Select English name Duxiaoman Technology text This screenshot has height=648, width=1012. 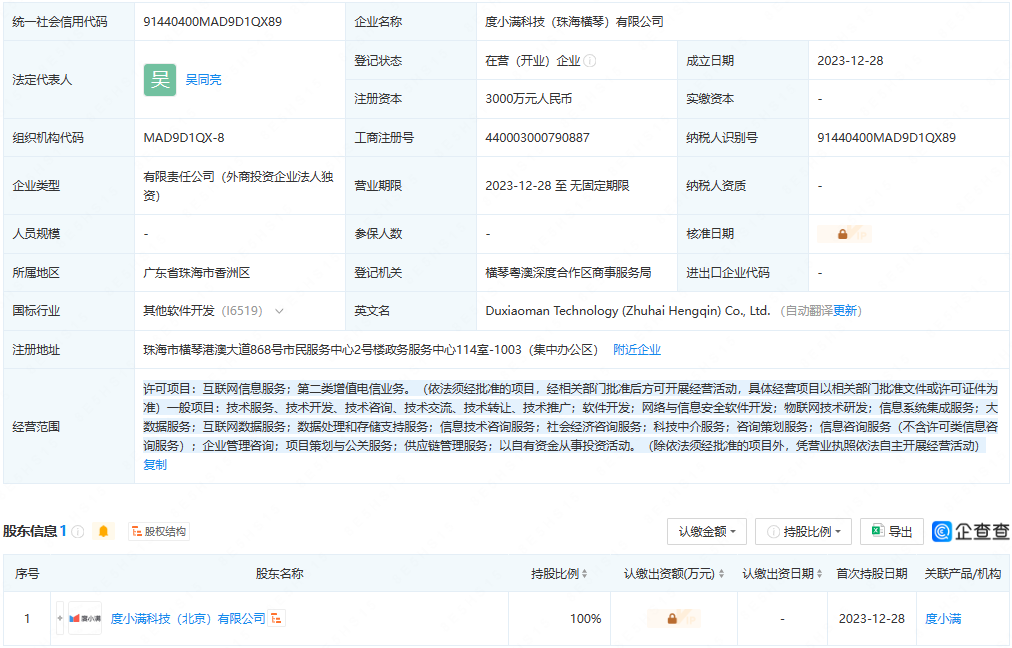click(x=628, y=311)
